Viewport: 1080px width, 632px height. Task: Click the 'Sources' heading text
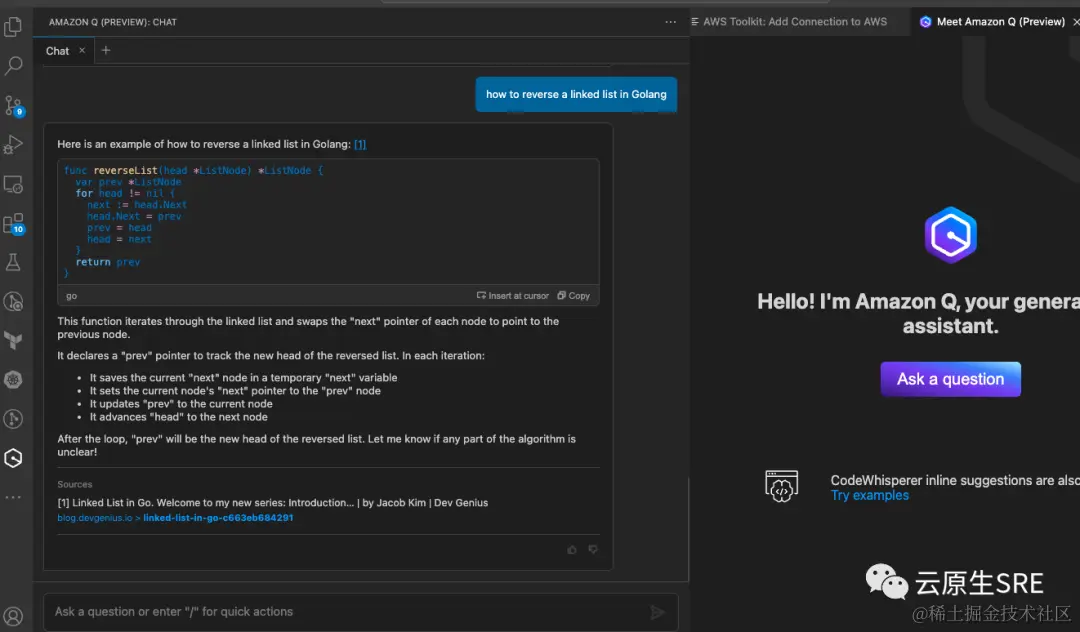[x=74, y=484]
